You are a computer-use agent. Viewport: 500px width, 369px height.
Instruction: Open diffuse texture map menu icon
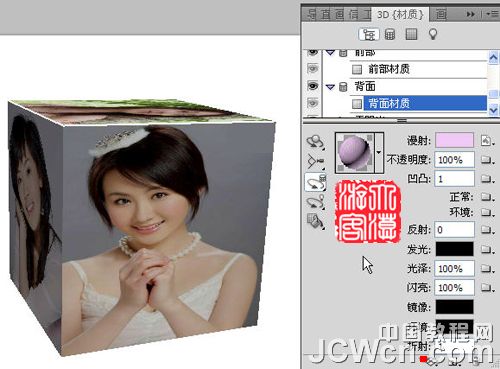click(x=487, y=141)
